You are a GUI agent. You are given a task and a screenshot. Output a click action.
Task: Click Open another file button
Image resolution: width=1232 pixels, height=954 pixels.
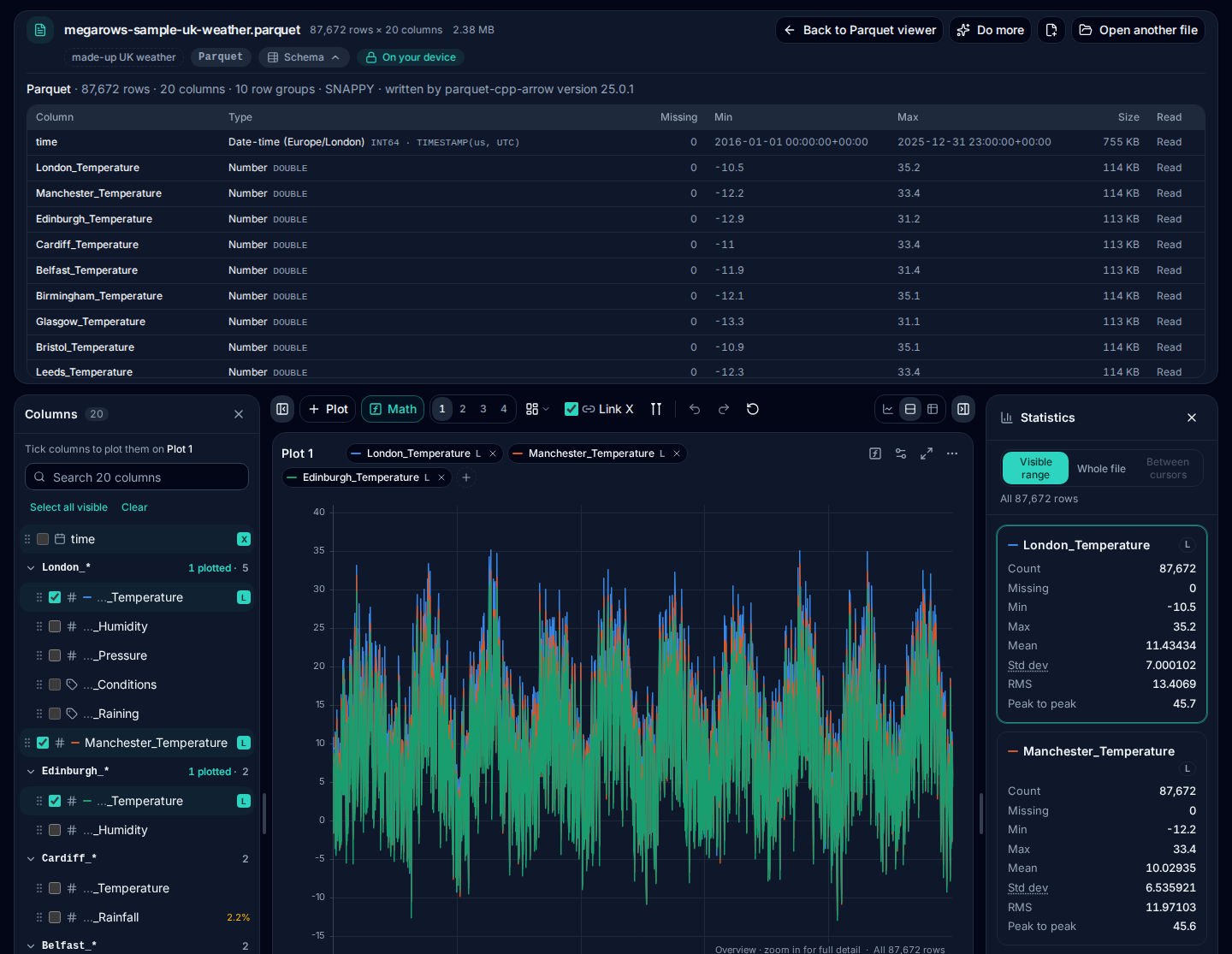pyautogui.click(x=1138, y=30)
